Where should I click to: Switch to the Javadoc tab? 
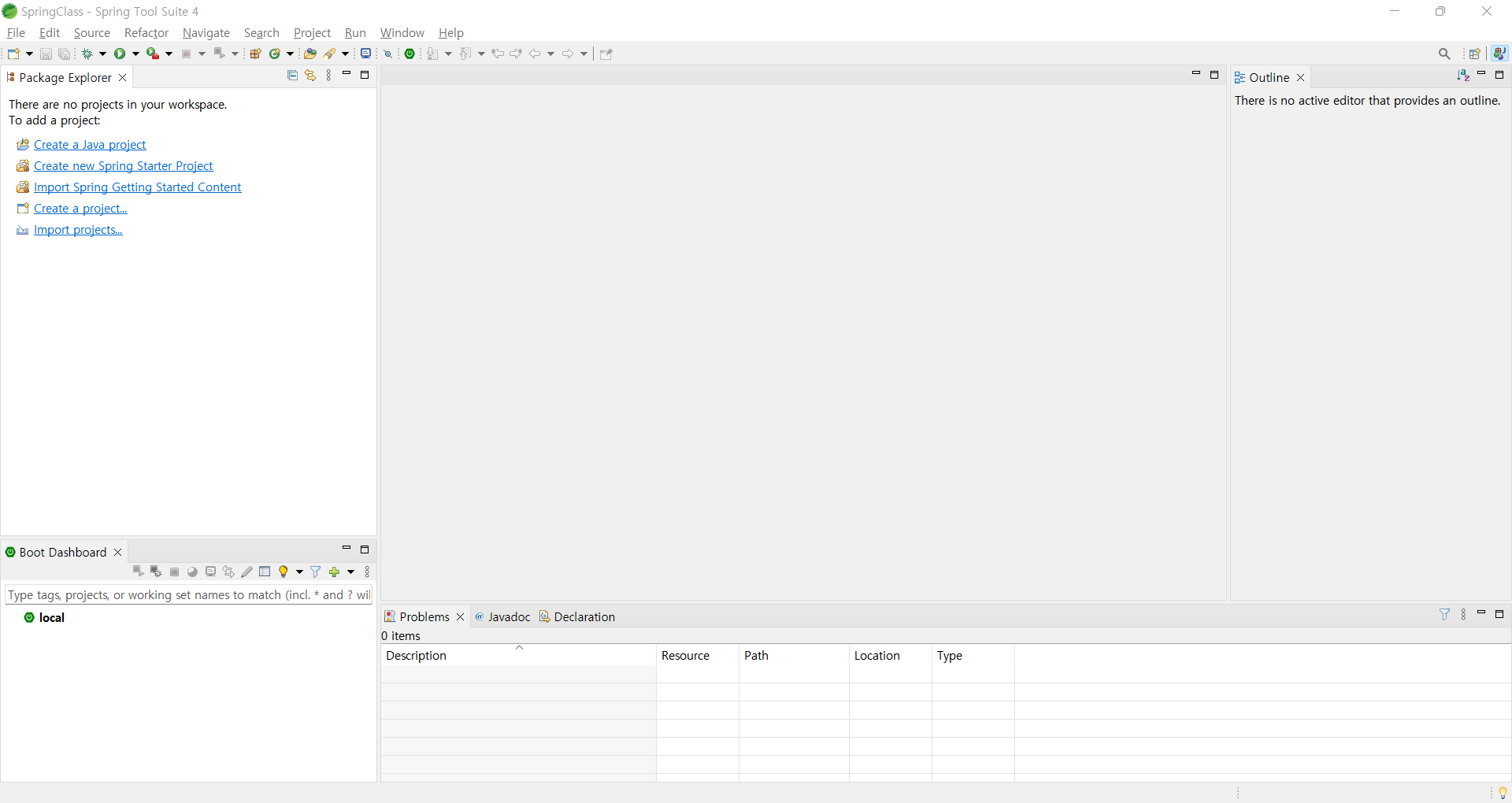click(502, 616)
